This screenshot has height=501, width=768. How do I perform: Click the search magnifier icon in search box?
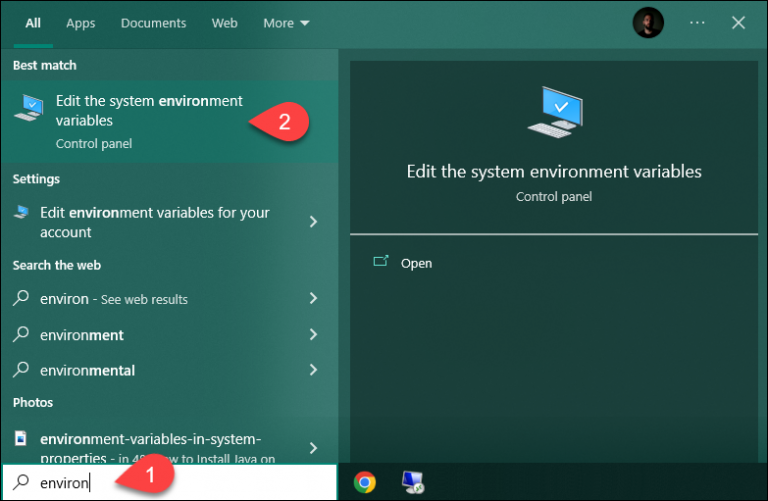21,482
